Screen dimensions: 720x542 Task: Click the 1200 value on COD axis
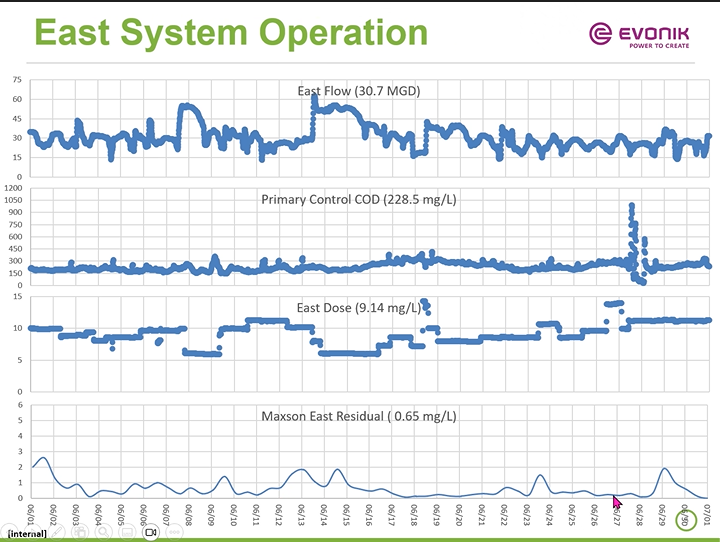point(13,187)
